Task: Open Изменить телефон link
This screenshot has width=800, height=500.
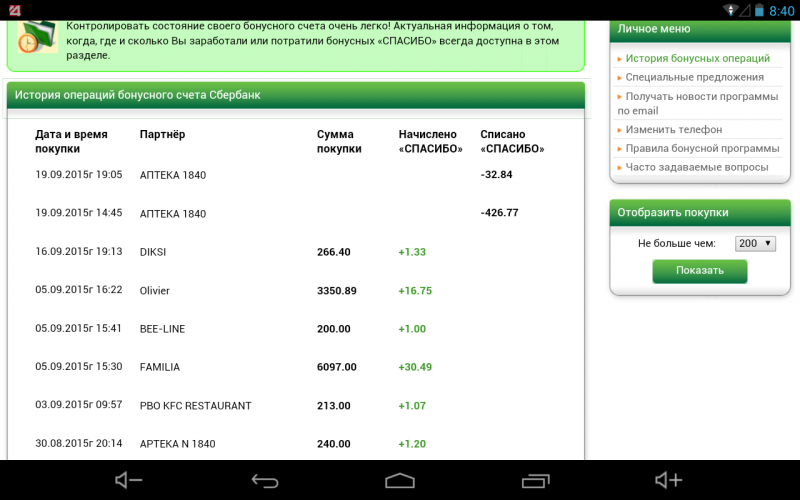Action: tap(673, 130)
